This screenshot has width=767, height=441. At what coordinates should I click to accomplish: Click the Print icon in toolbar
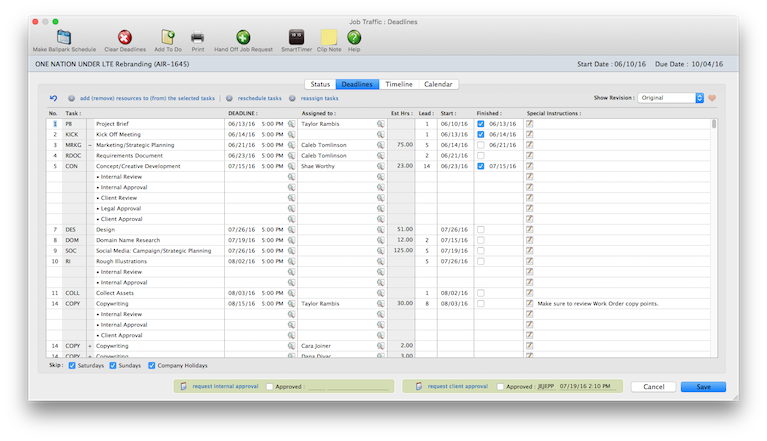click(x=198, y=37)
